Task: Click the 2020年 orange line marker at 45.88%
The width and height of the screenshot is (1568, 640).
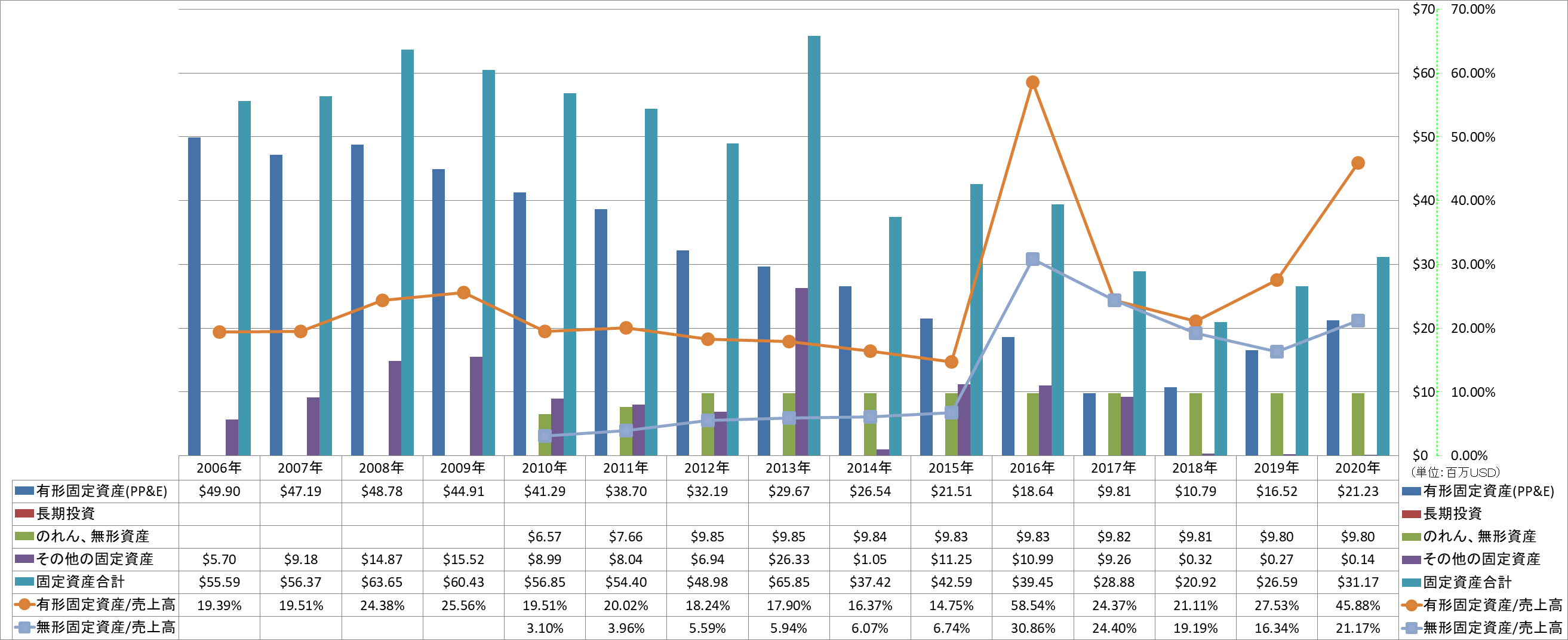Action: point(1357,163)
